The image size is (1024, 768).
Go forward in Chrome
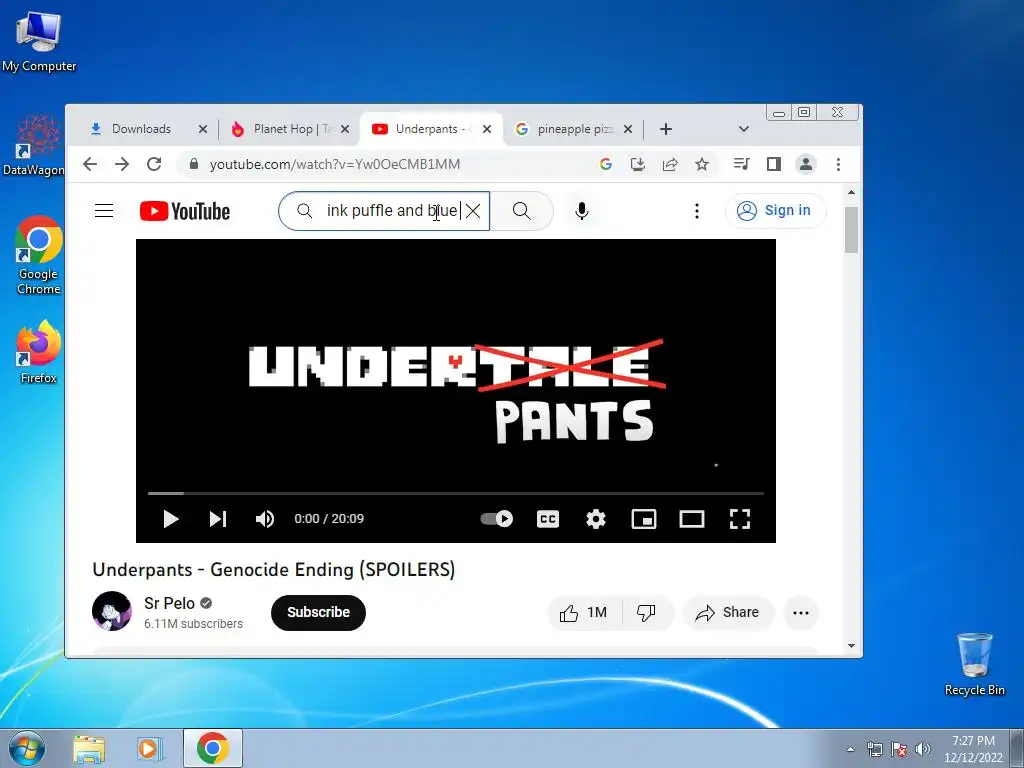(x=122, y=164)
